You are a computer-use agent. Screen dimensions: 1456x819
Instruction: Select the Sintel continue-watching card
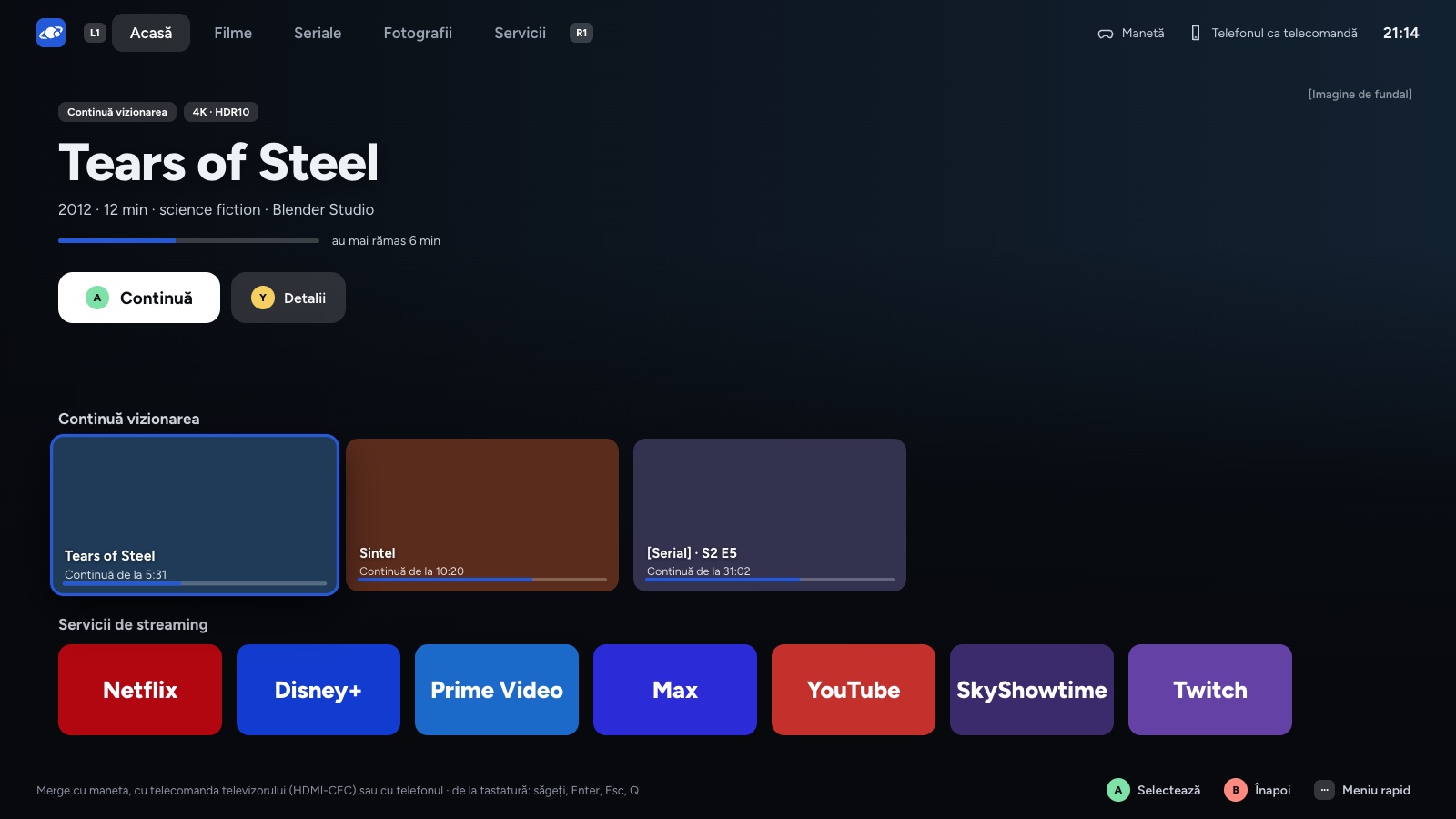pyautogui.click(x=482, y=515)
